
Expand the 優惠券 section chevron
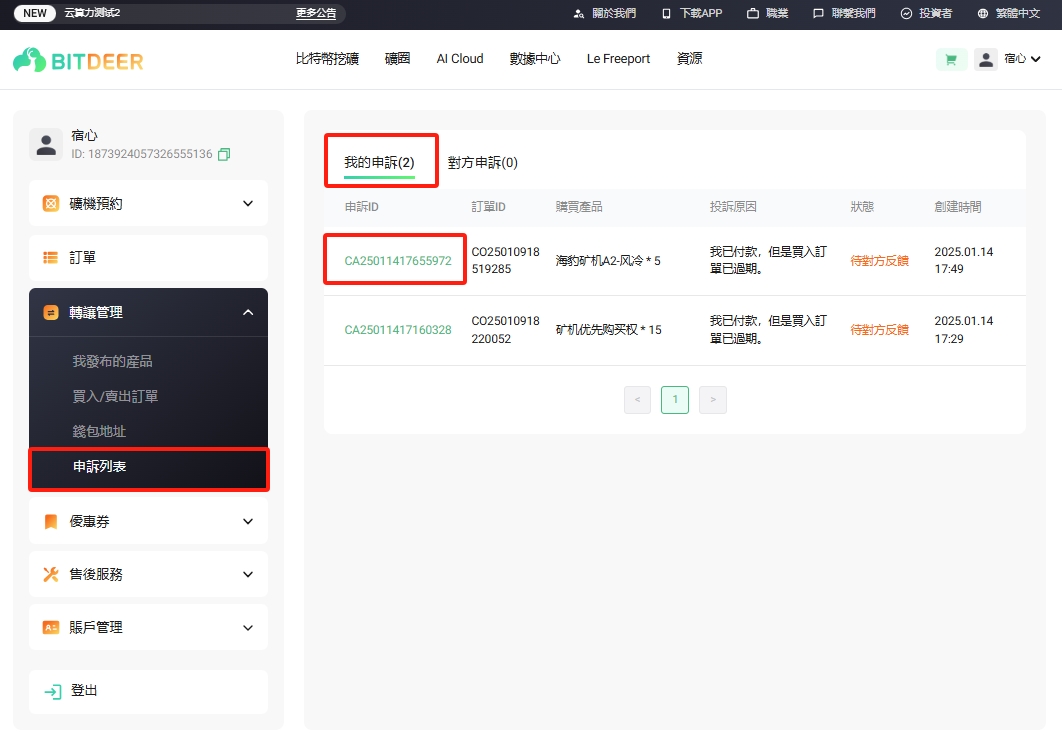point(248,521)
